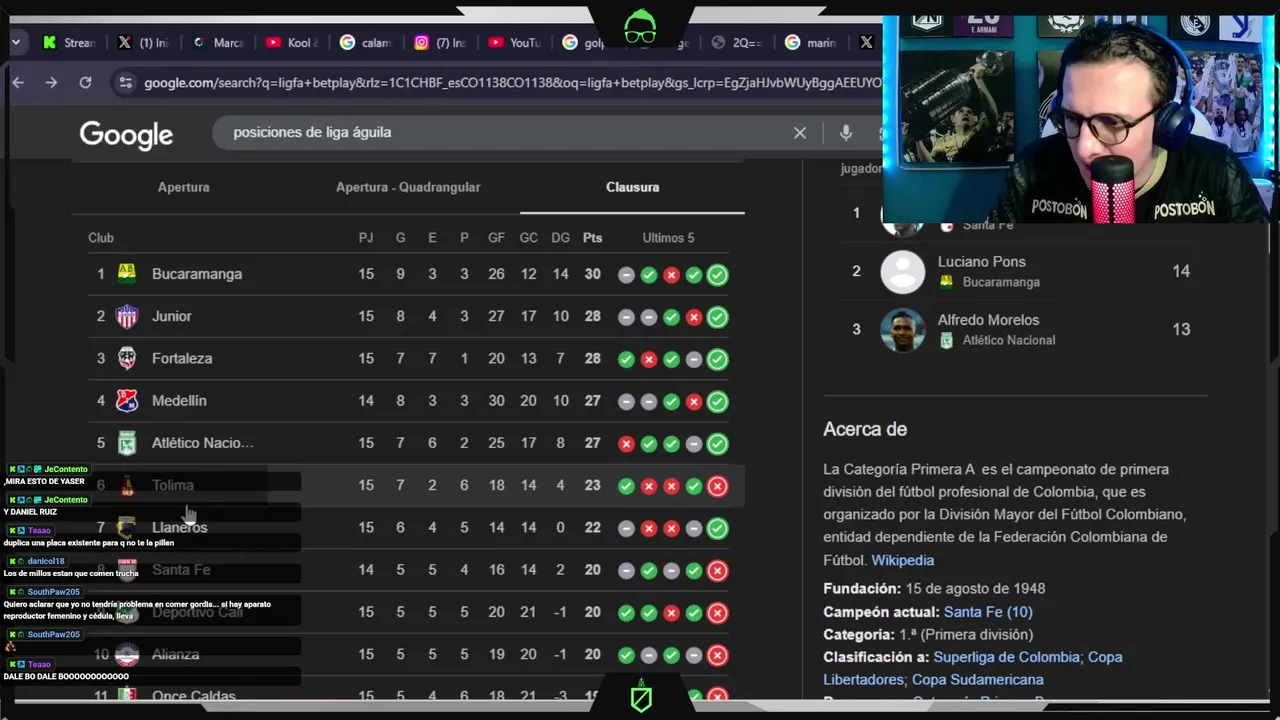Clear the search query with X
Image resolution: width=1280 pixels, height=720 pixels.
[x=800, y=132]
